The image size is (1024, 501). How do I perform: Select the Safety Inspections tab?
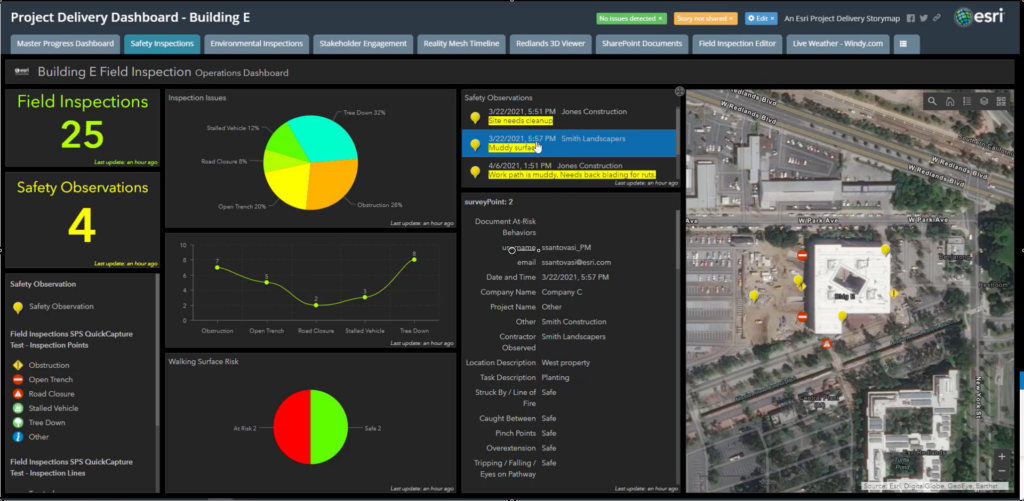point(162,44)
